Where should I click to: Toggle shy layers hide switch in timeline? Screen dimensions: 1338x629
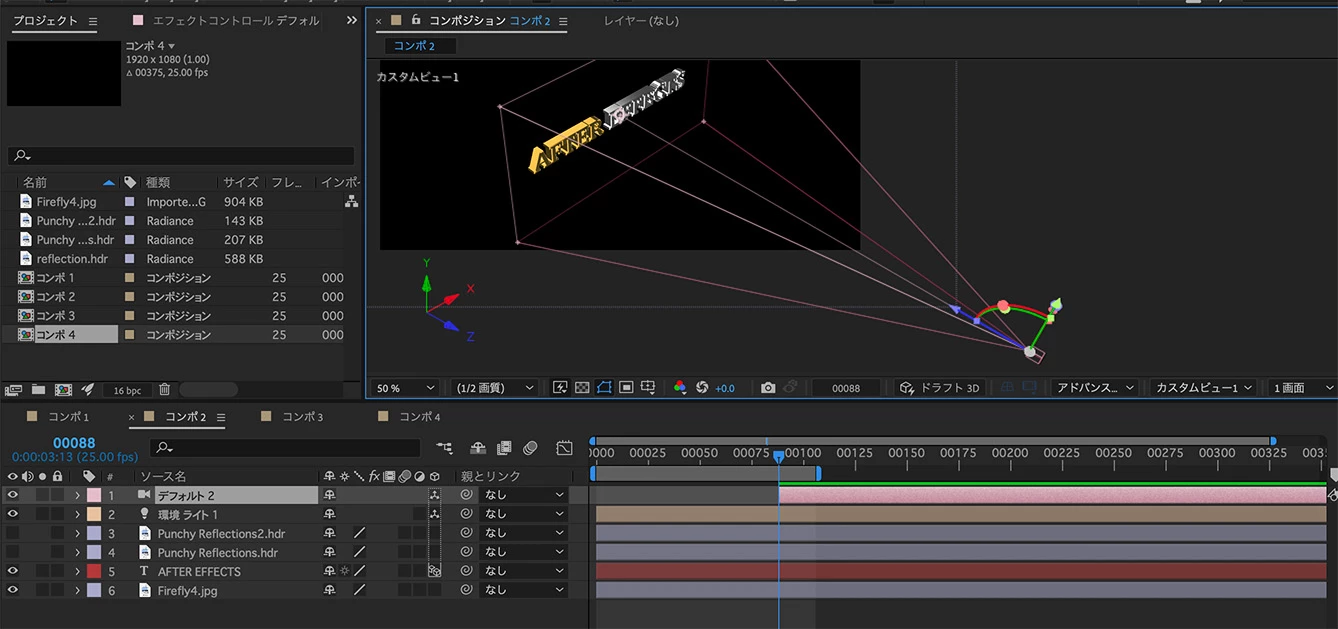tap(478, 448)
